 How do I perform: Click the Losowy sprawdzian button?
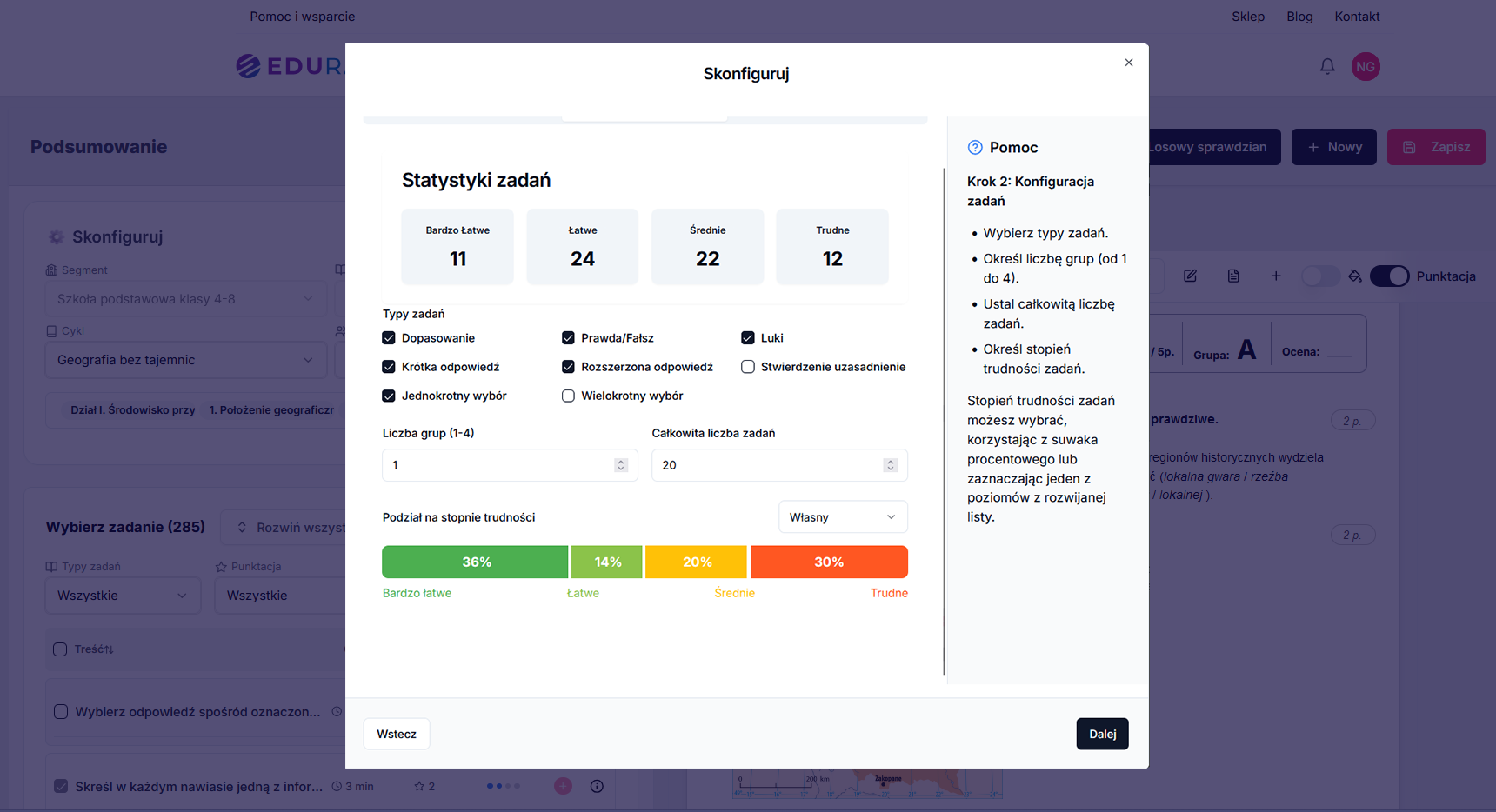click(x=1214, y=147)
